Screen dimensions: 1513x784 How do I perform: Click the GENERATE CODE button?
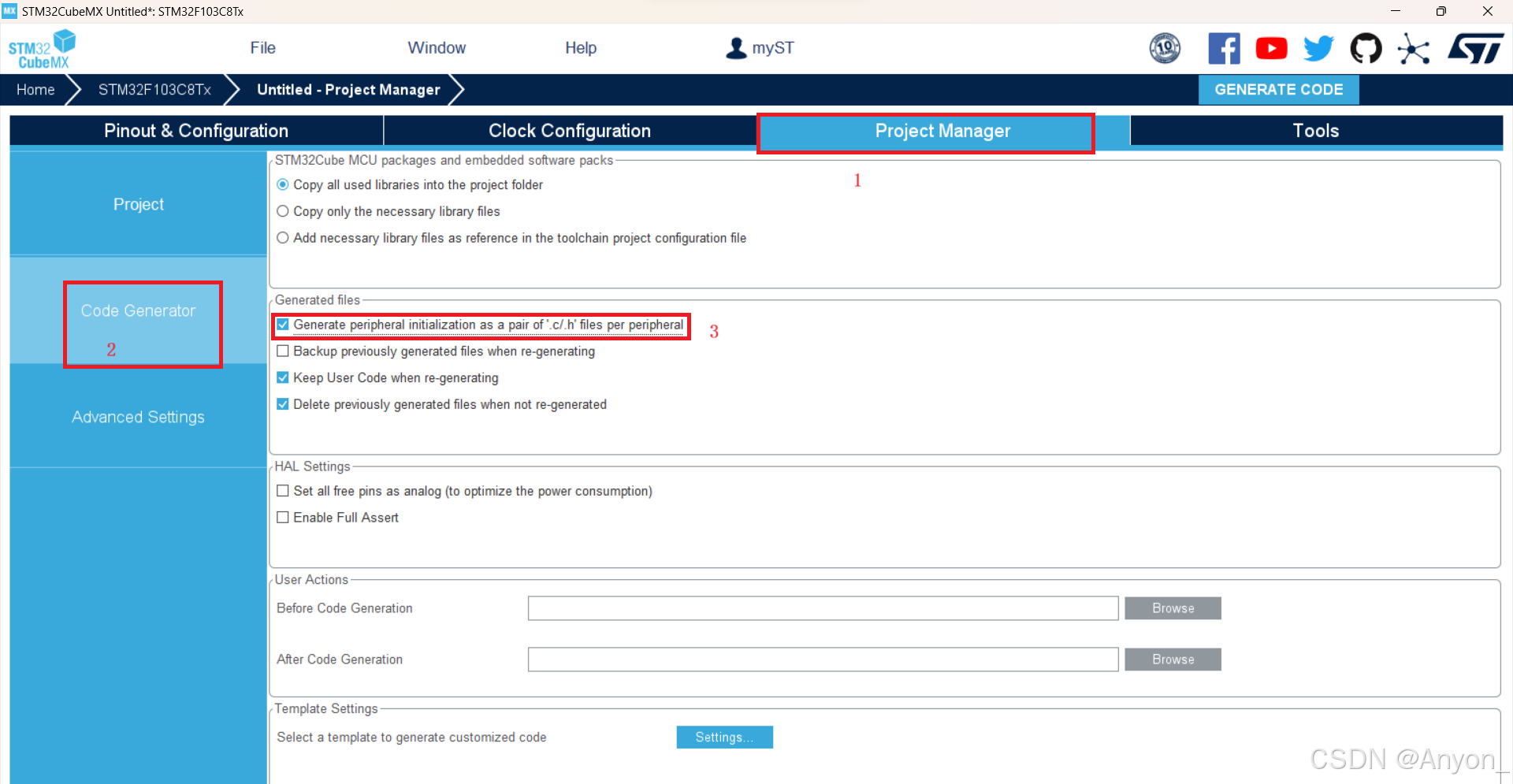click(1278, 90)
